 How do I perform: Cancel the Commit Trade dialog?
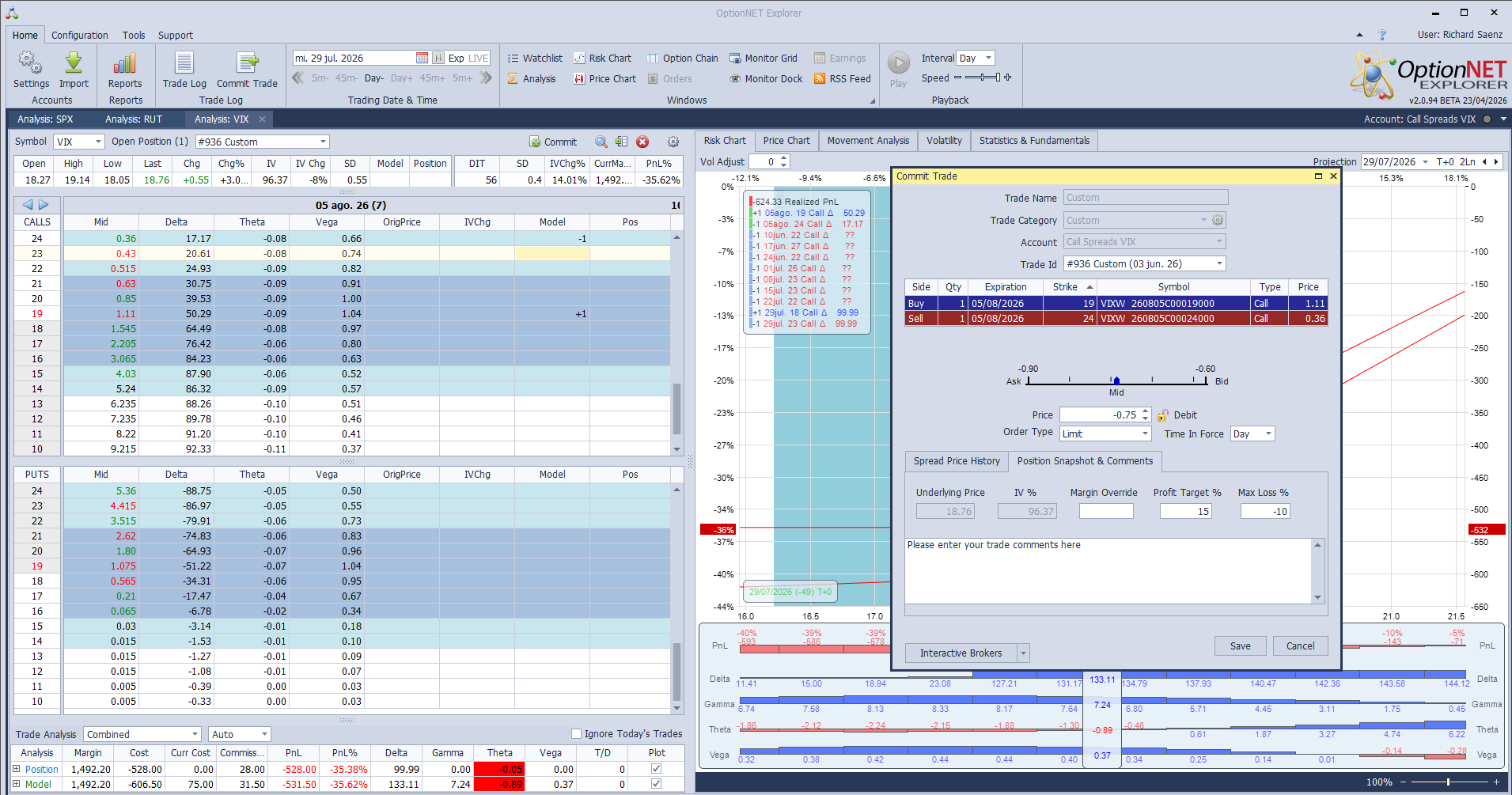click(1300, 645)
